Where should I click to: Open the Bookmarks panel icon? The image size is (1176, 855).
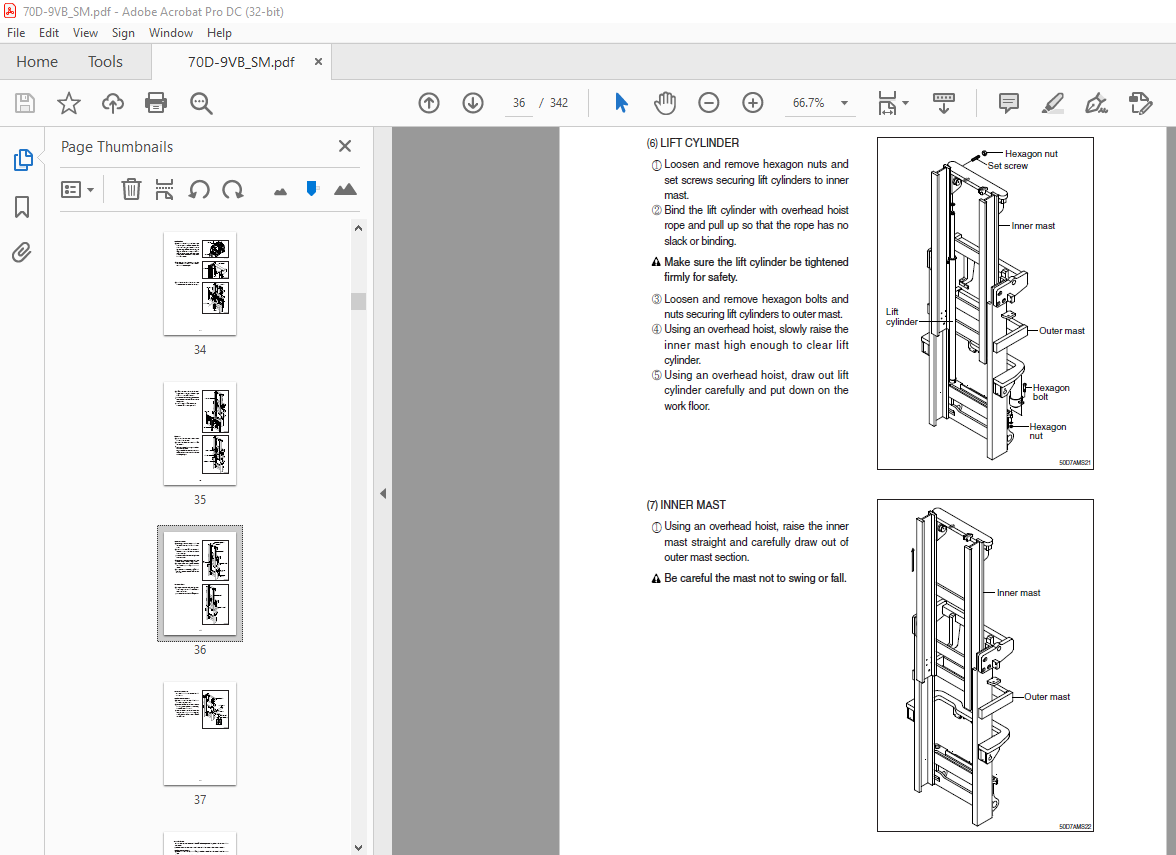tap(22, 207)
